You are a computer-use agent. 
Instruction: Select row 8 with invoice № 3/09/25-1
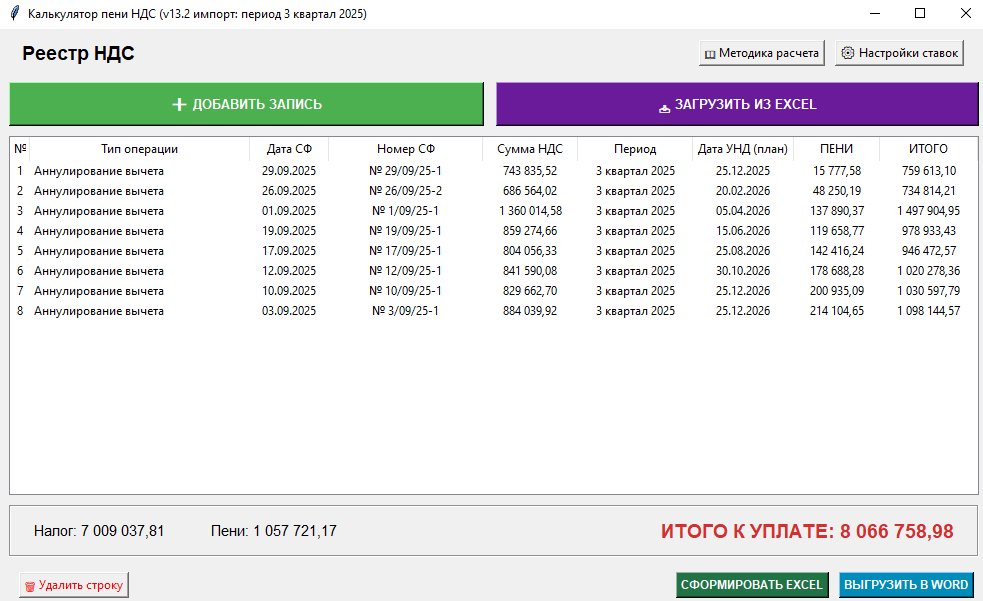click(405, 311)
